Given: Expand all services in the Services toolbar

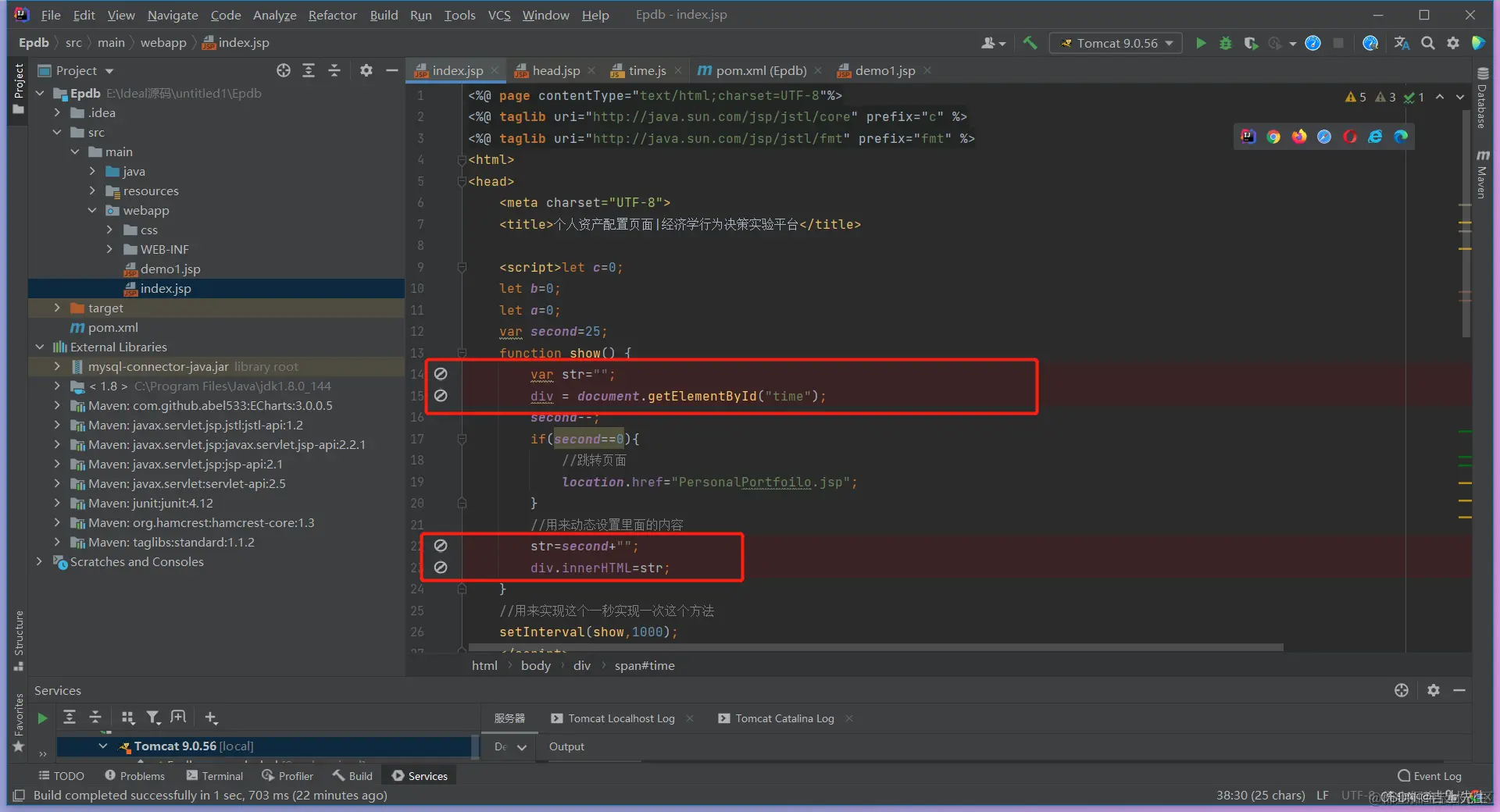Looking at the screenshot, I should [70, 717].
